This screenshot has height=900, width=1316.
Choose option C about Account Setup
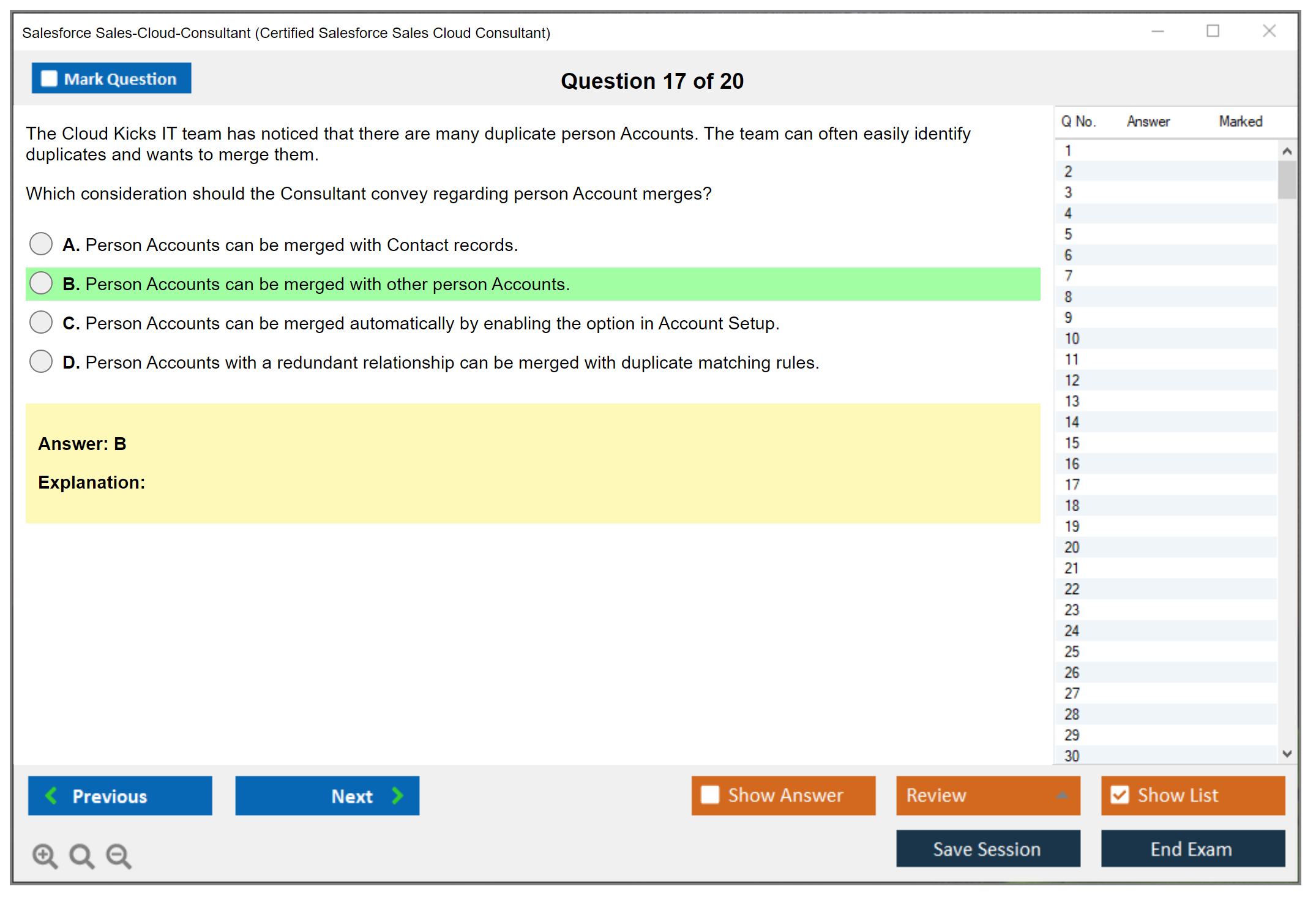pos(41,322)
